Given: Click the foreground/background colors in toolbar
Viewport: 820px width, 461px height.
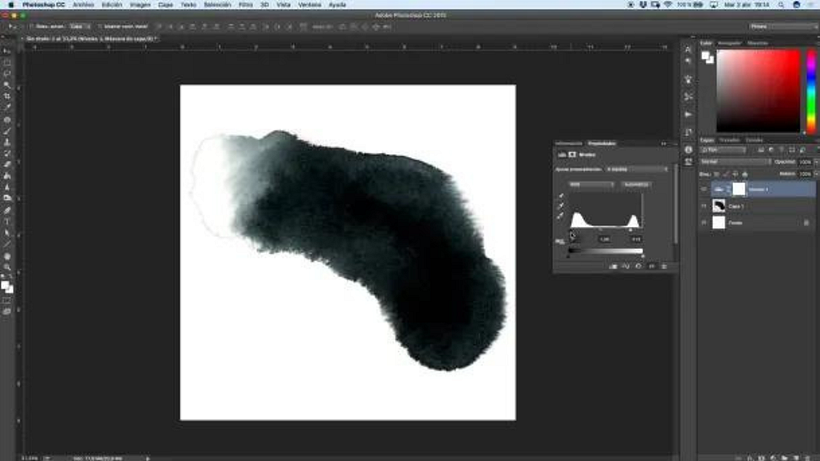Looking at the screenshot, I should pos(7,286).
